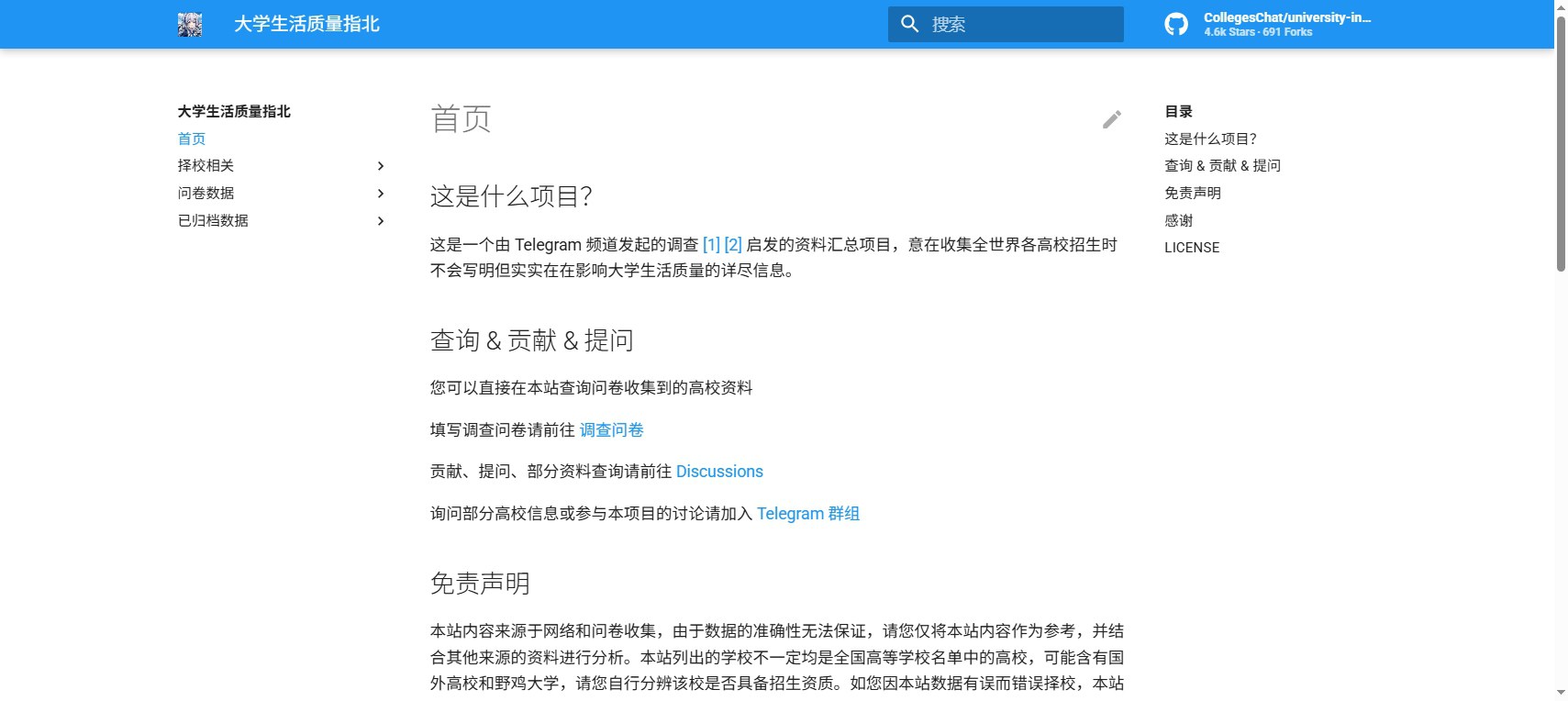1568x701 pixels.
Task: Select 已归档数据 in the sidebar
Action: pyautogui.click(x=213, y=221)
